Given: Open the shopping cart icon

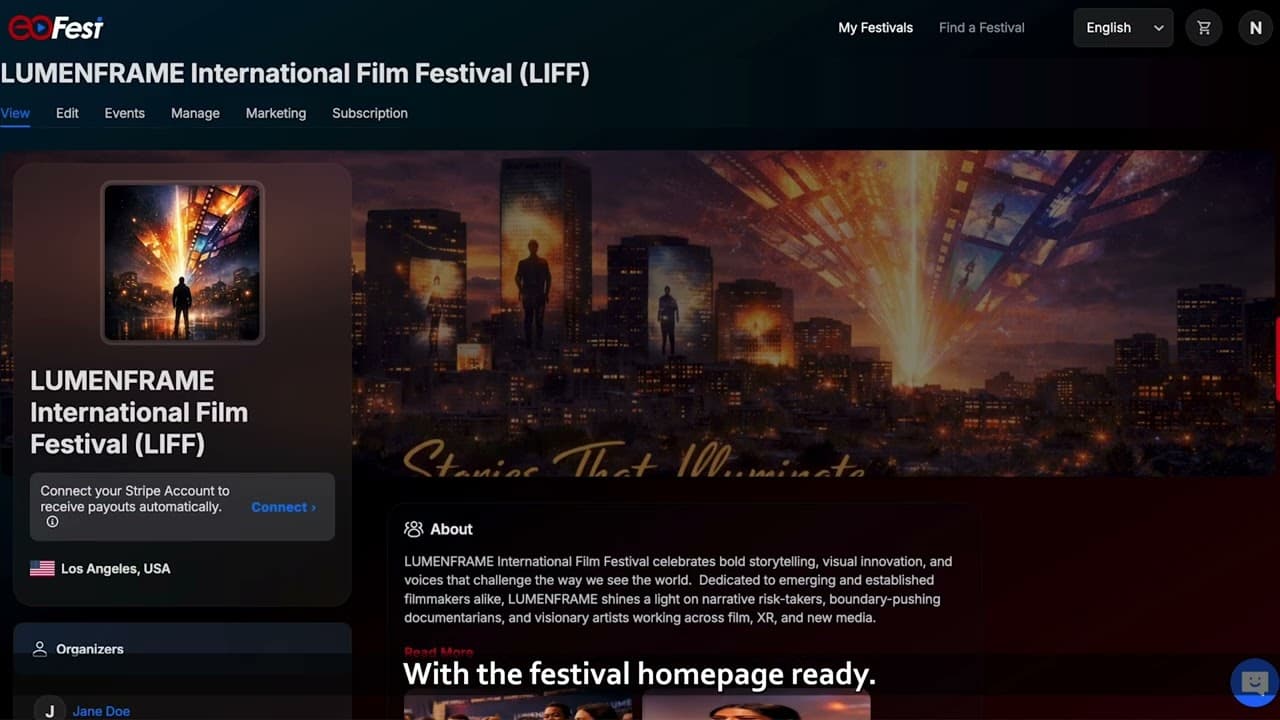Looking at the screenshot, I should [x=1204, y=28].
